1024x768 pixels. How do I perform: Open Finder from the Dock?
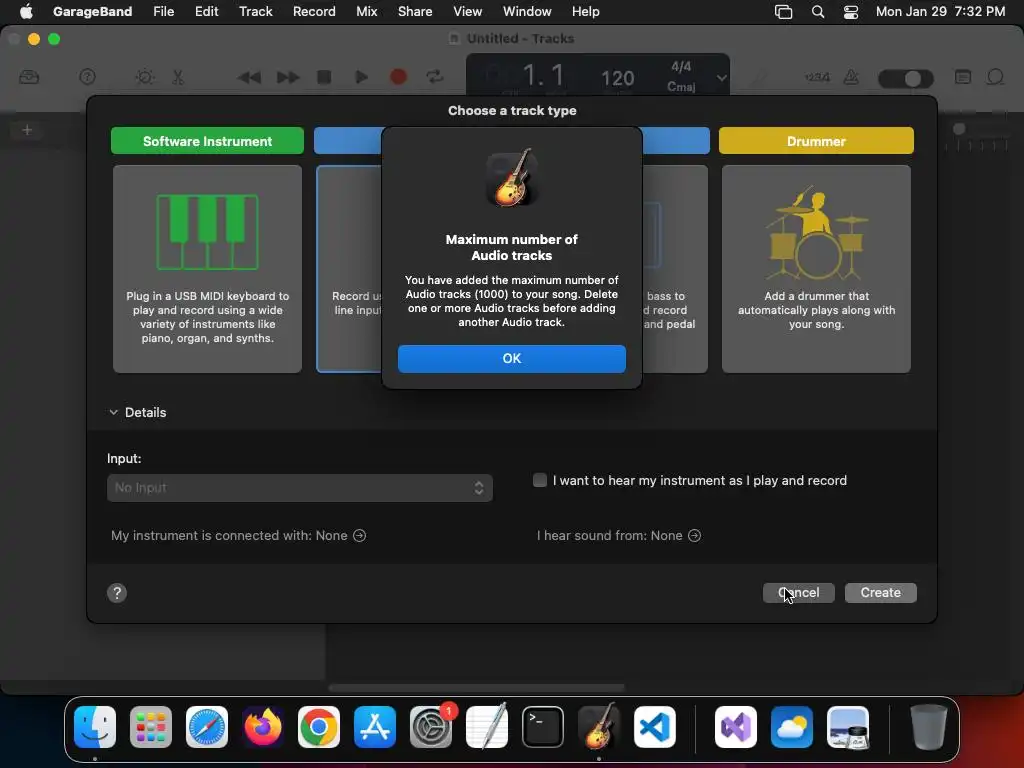click(x=95, y=727)
